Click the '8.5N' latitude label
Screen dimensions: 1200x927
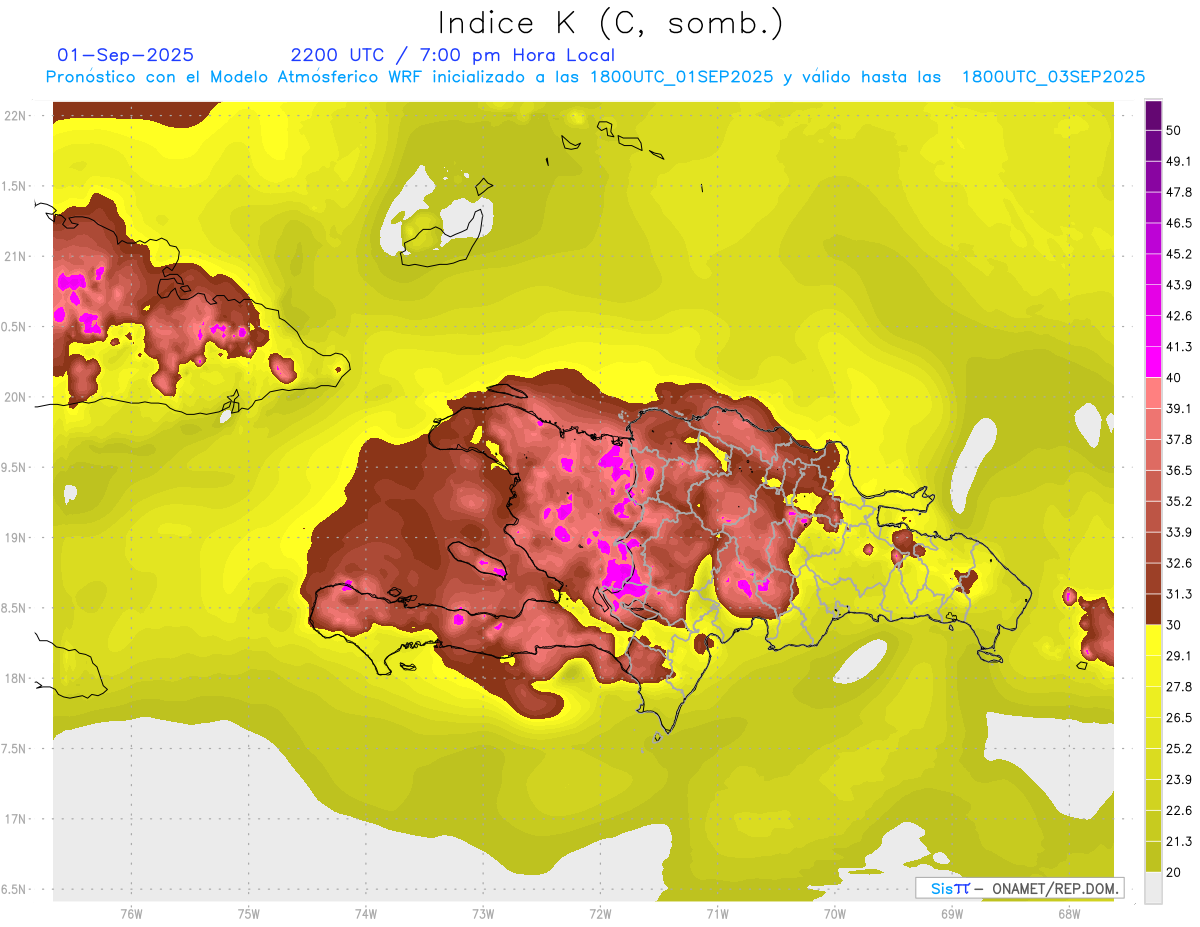(x=15, y=608)
